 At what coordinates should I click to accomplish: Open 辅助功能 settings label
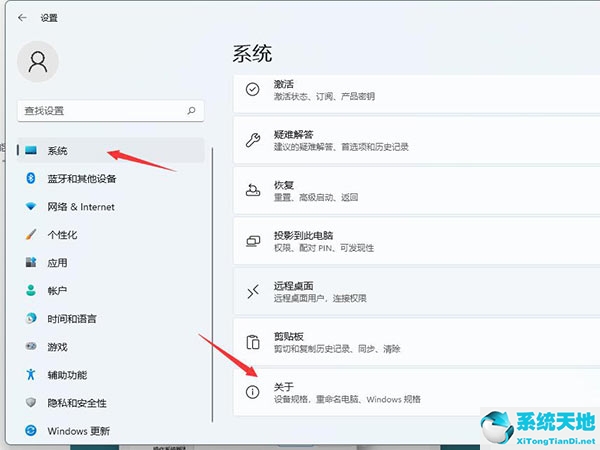[67, 375]
